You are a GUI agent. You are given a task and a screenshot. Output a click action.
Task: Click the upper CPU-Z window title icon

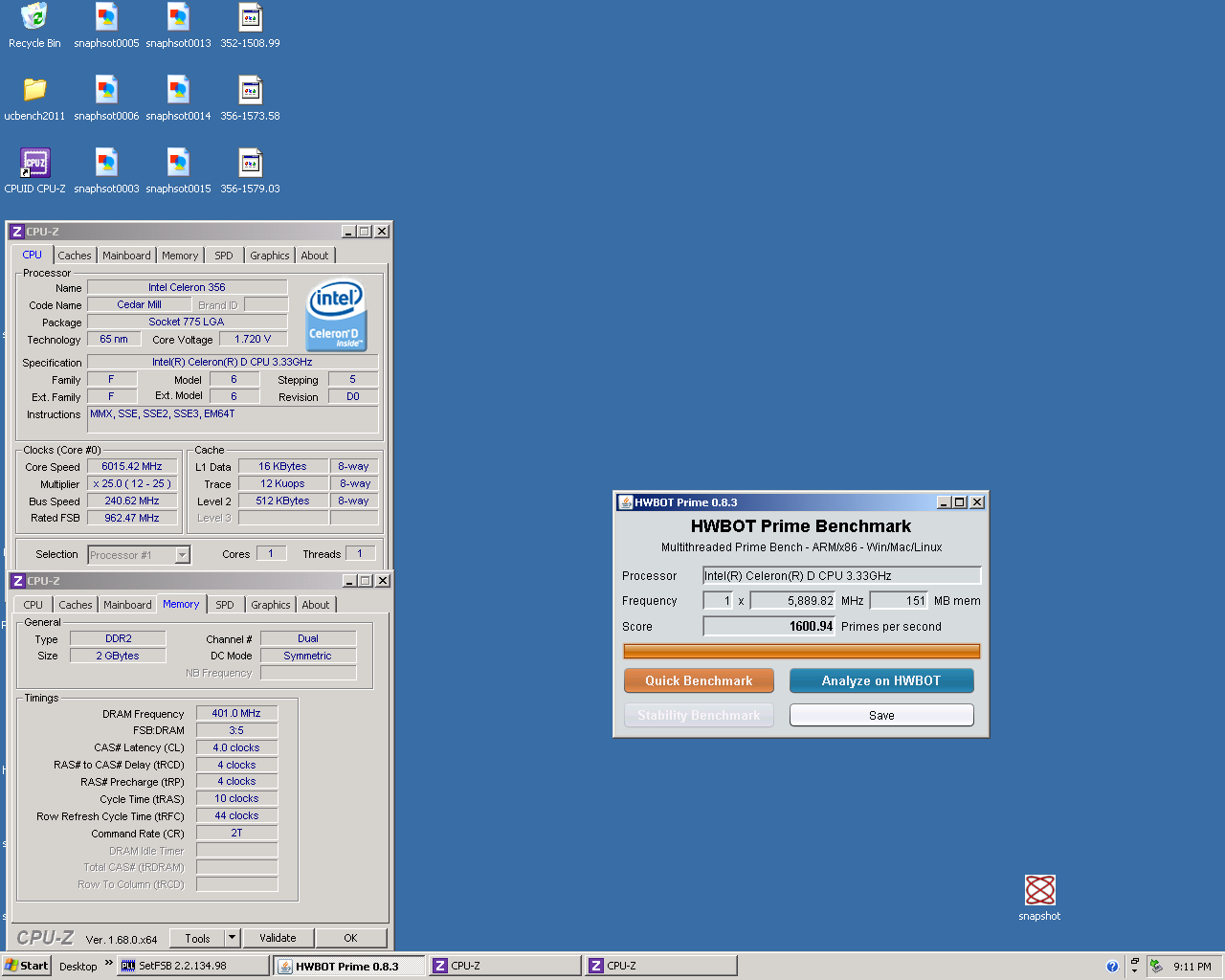16,232
